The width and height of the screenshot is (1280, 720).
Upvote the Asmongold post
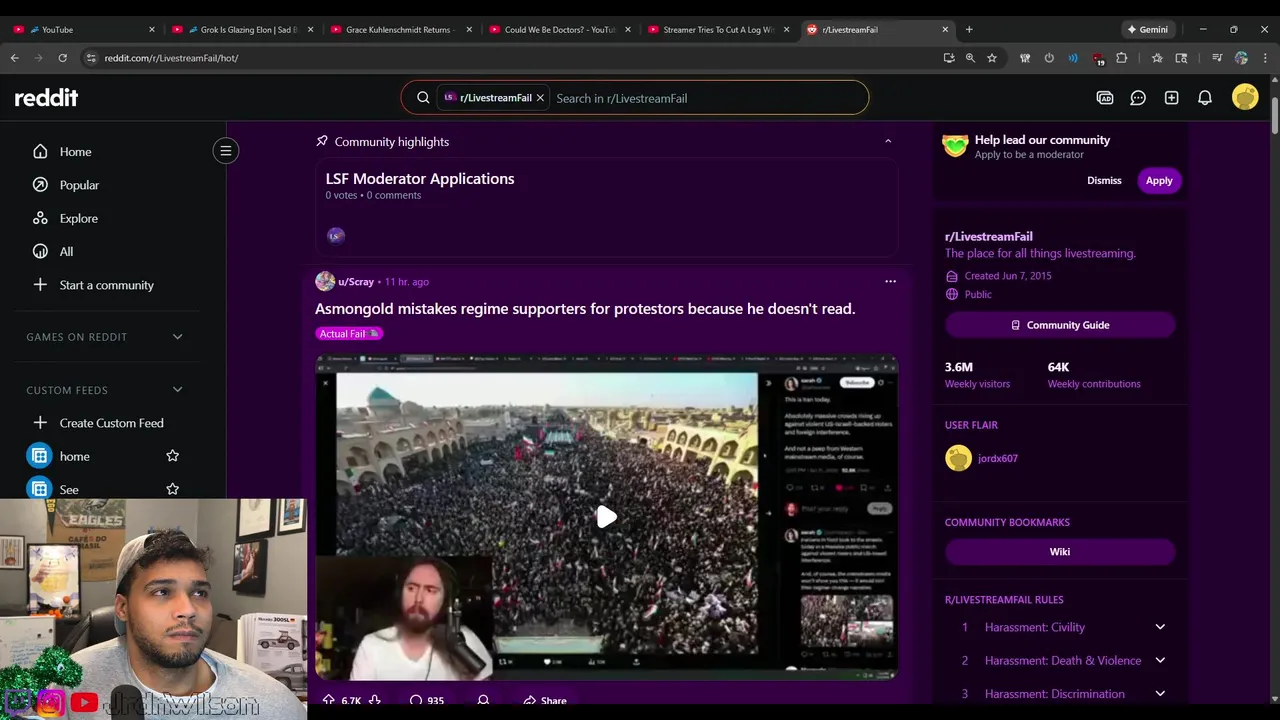click(328, 700)
